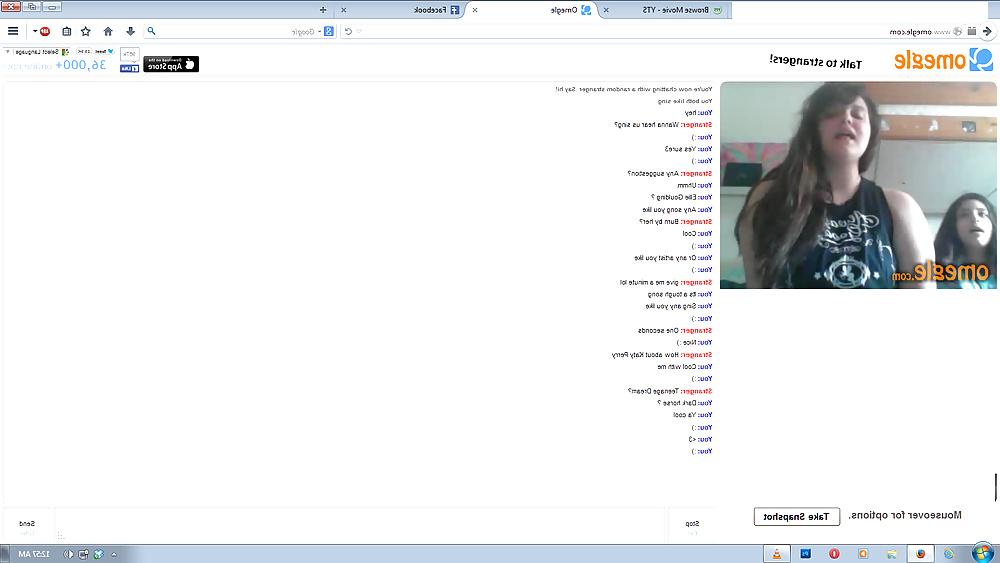
Task: Click the volume speaker tray icon
Action: tap(68, 554)
